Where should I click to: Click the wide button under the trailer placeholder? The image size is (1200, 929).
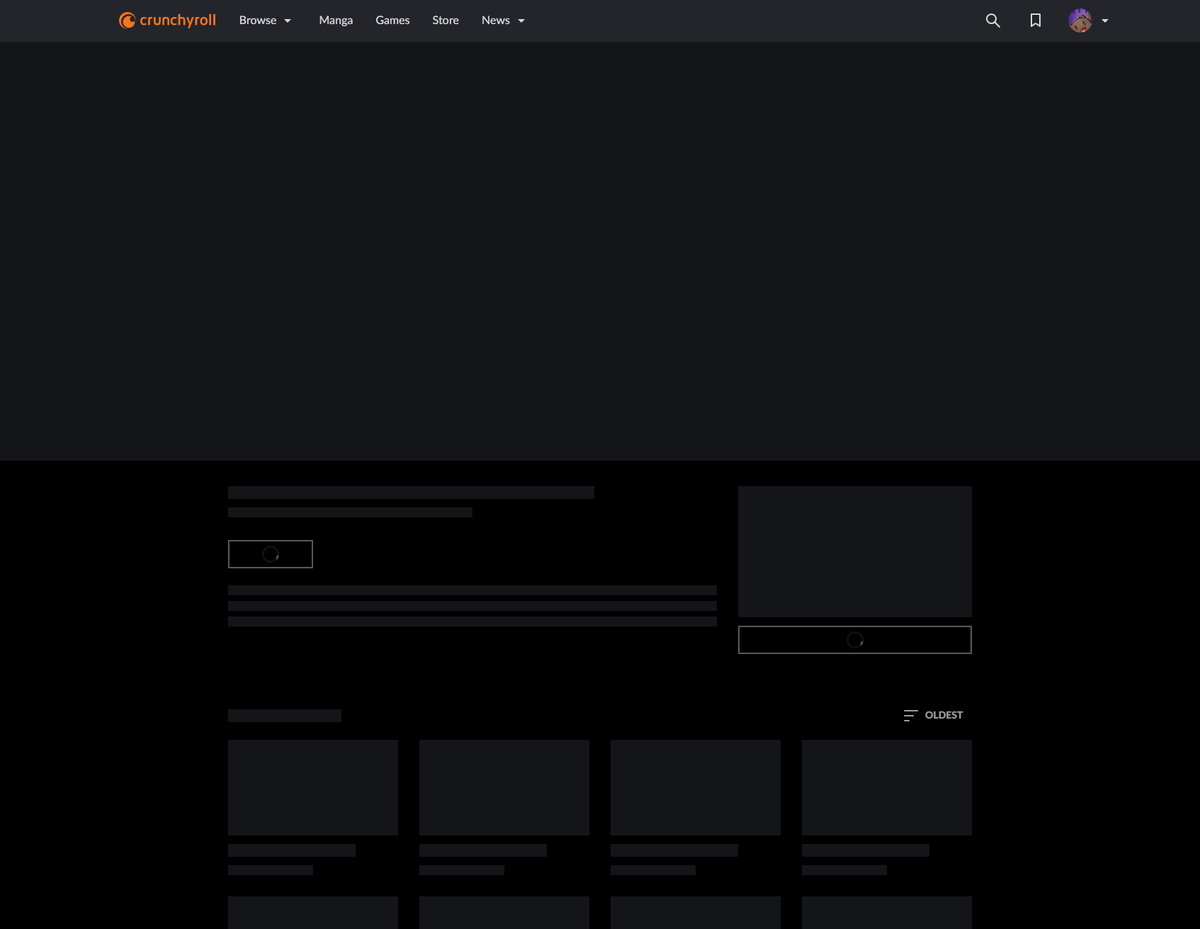pos(854,639)
